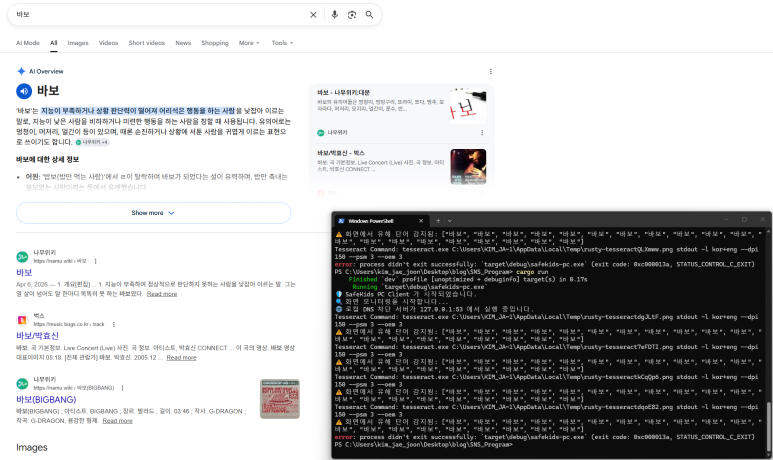This screenshot has height=460, width=773.
Task: Click the 박효신 album cover thumbnail
Action: click(x=468, y=167)
